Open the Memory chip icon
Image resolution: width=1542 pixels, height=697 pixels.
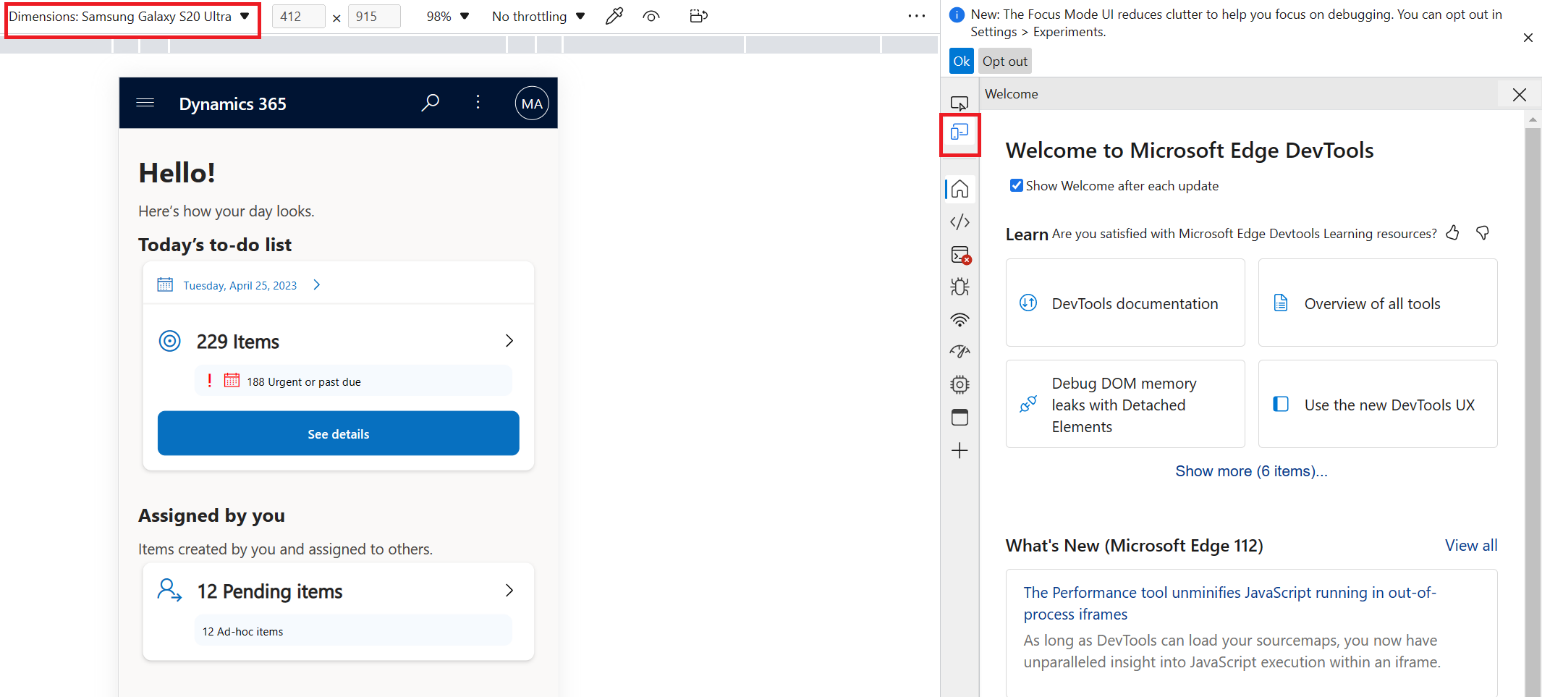(959, 384)
